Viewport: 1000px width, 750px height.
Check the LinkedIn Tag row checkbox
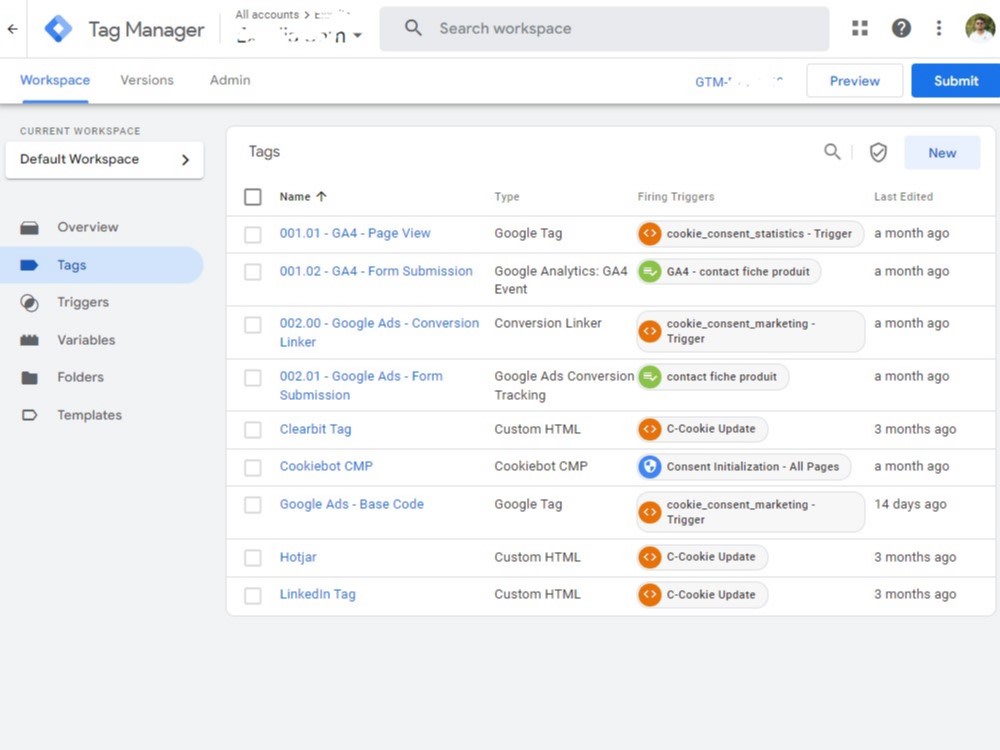[253, 596]
